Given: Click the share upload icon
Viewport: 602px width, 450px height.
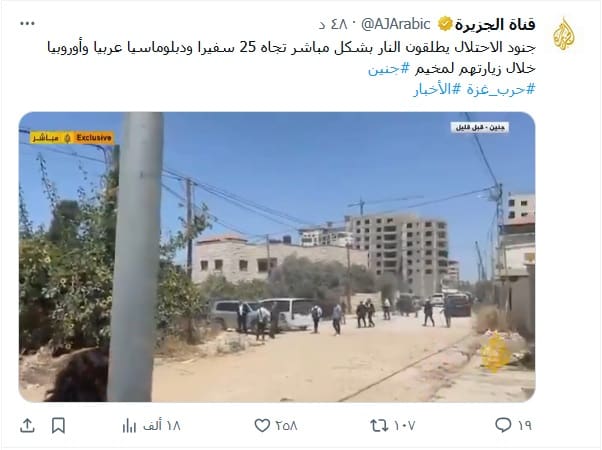Looking at the screenshot, I should click(27, 425).
